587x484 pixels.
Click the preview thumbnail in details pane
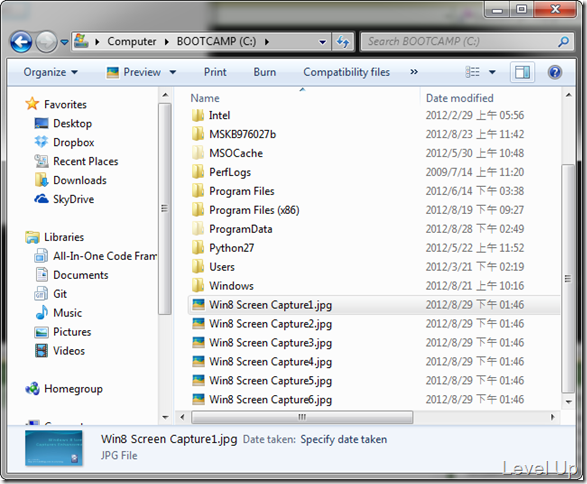pos(54,448)
